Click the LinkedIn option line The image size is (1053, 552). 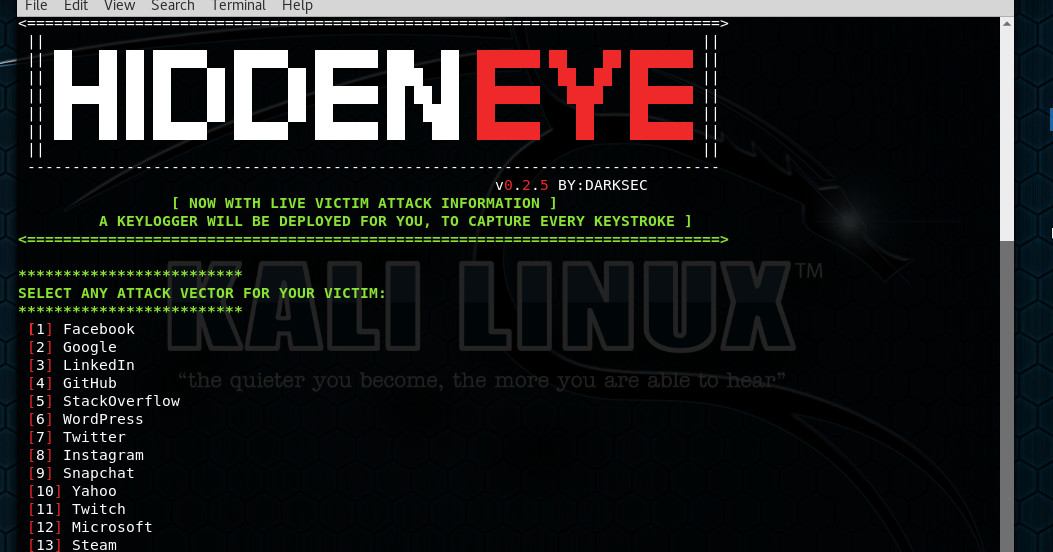tap(81, 365)
